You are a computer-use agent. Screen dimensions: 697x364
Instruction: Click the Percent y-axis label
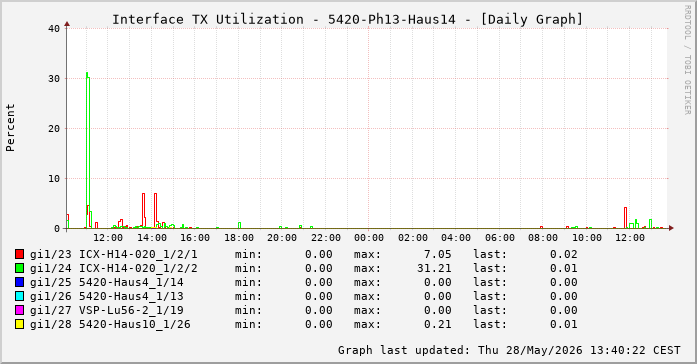[x=10, y=128]
